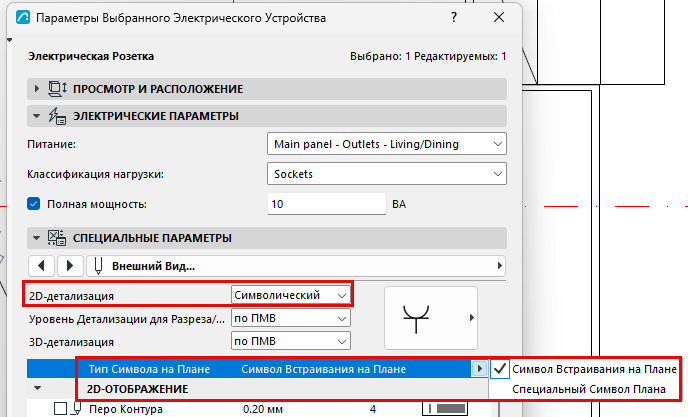Click the Archicad logo icon in title bar

click(x=23, y=18)
